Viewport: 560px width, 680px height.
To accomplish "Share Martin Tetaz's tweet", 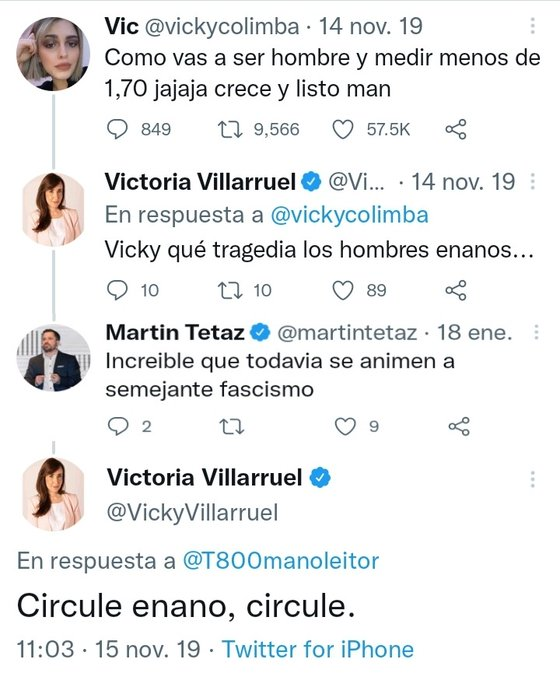I will pyautogui.click(x=458, y=427).
